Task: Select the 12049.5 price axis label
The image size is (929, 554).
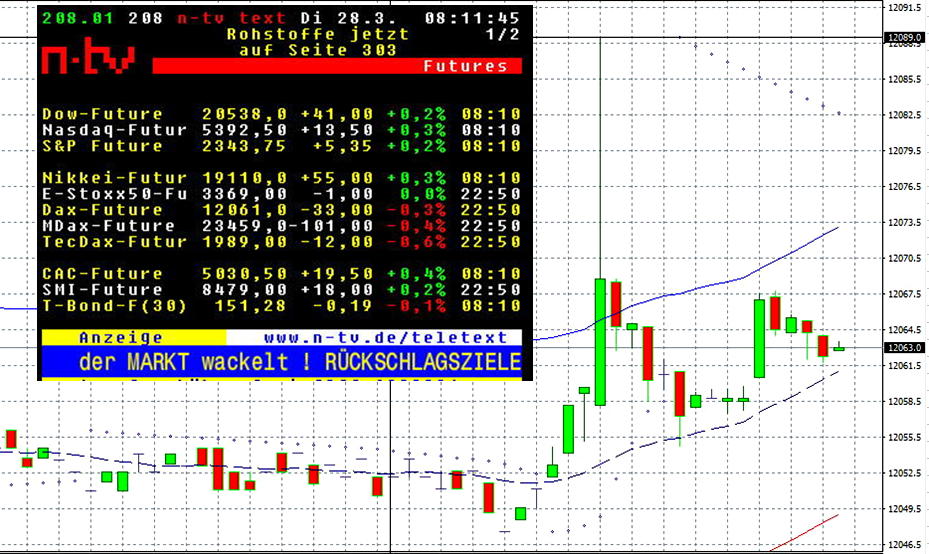Action: pyautogui.click(x=905, y=509)
